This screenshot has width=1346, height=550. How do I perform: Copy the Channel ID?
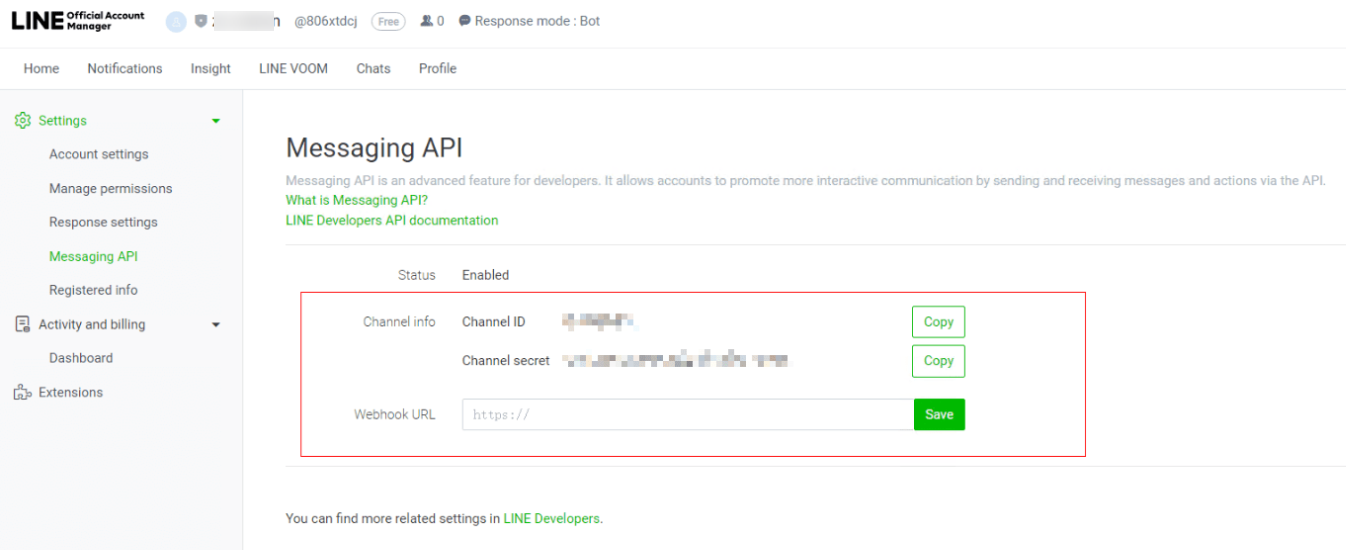click(938, 322)
